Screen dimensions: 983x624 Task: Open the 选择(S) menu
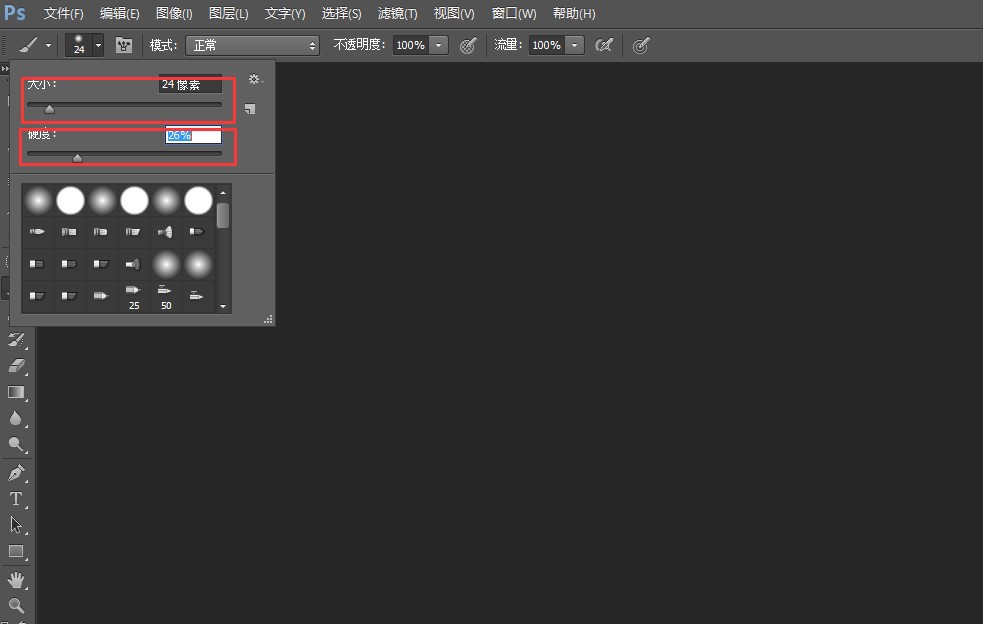point(341,13)
